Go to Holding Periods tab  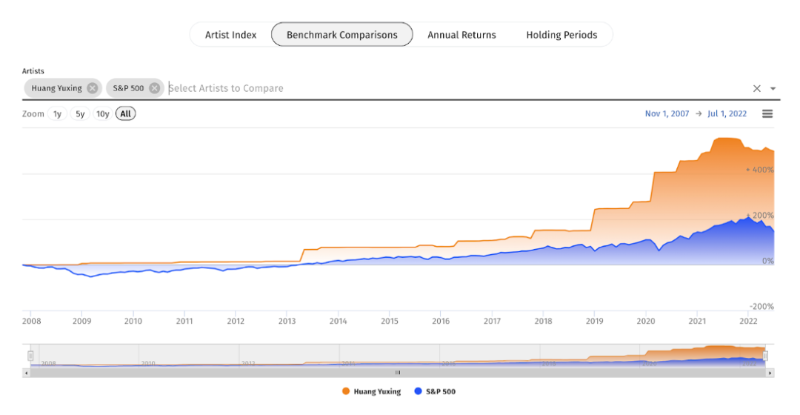[561, 35]
